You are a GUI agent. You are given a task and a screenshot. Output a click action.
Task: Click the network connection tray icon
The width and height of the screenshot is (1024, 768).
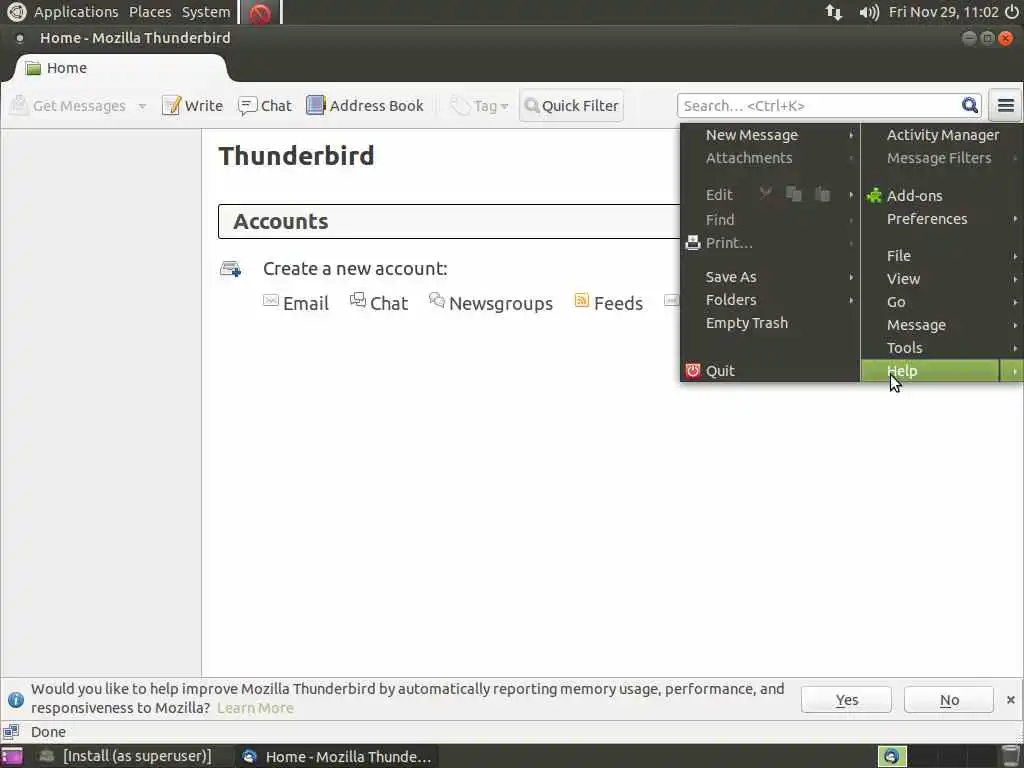pyautogui.click(x=834, y=12)
